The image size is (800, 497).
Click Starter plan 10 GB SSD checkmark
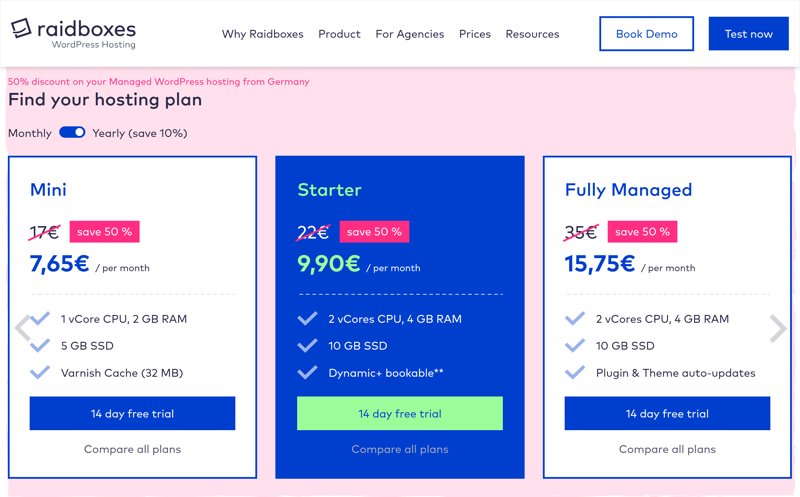click(307, 346)
